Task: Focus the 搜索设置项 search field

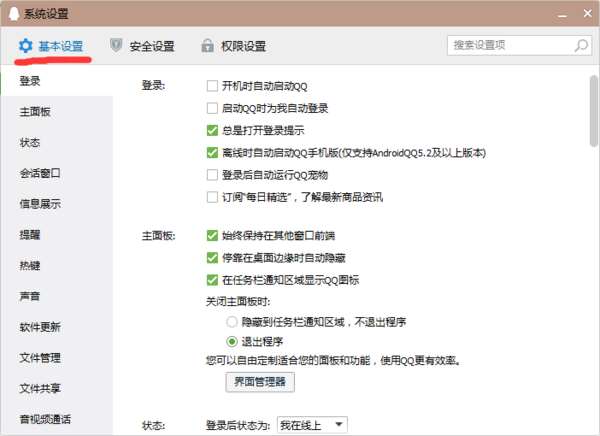Action: tap(519, 46)
